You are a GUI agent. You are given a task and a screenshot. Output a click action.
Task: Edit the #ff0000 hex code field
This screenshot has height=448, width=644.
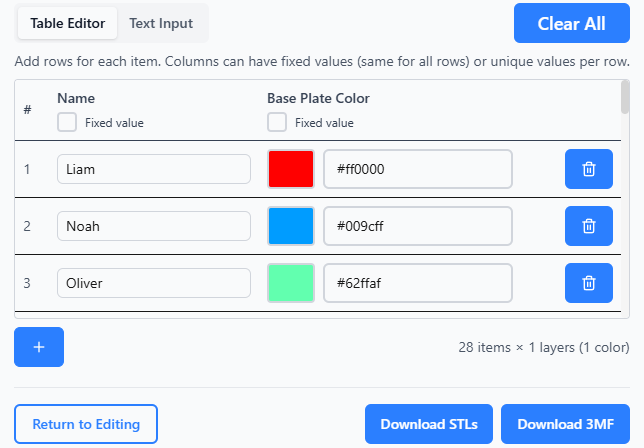pyautogui.click(x=417, y=169)
